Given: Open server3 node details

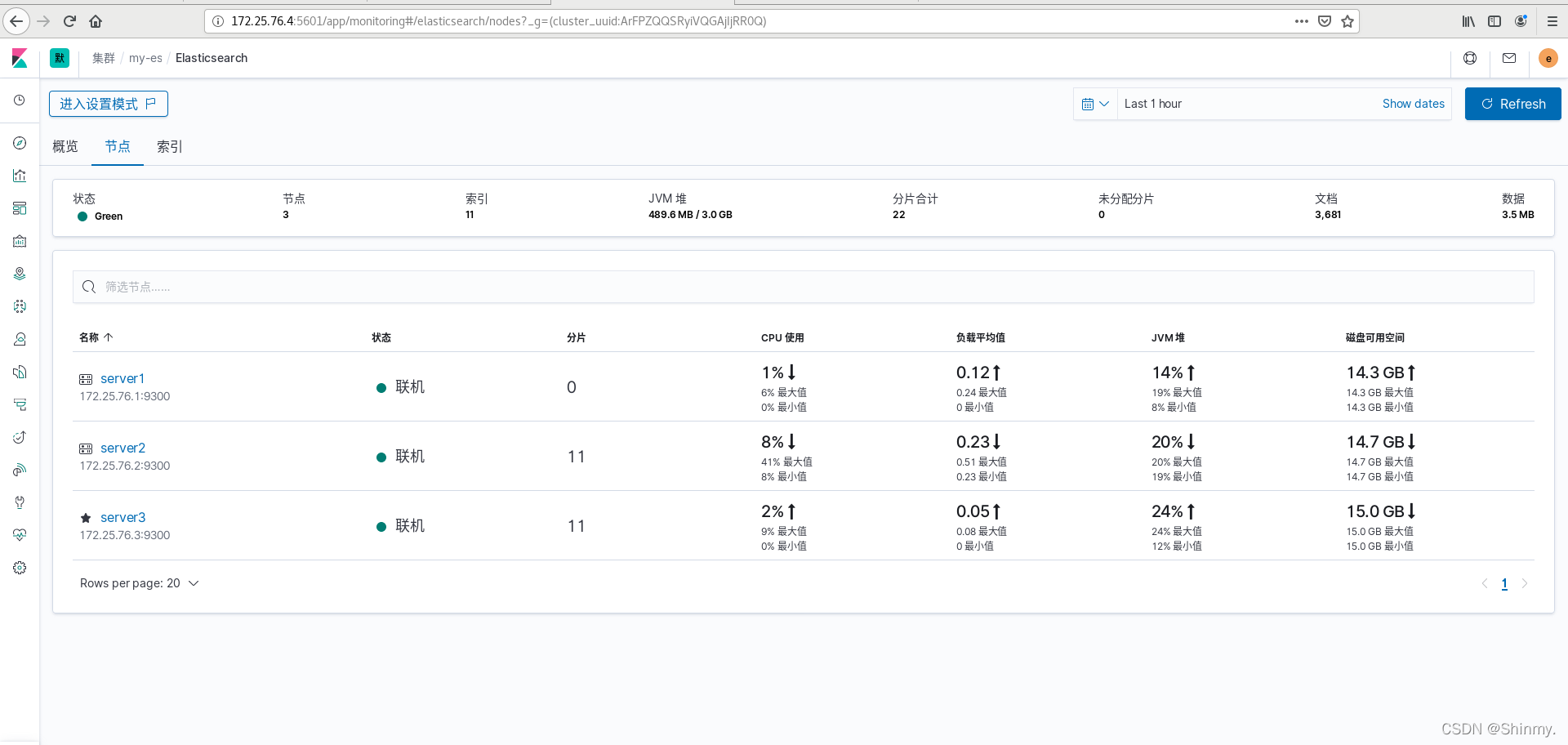Looking at the screenshot, I should coord(122,517).
